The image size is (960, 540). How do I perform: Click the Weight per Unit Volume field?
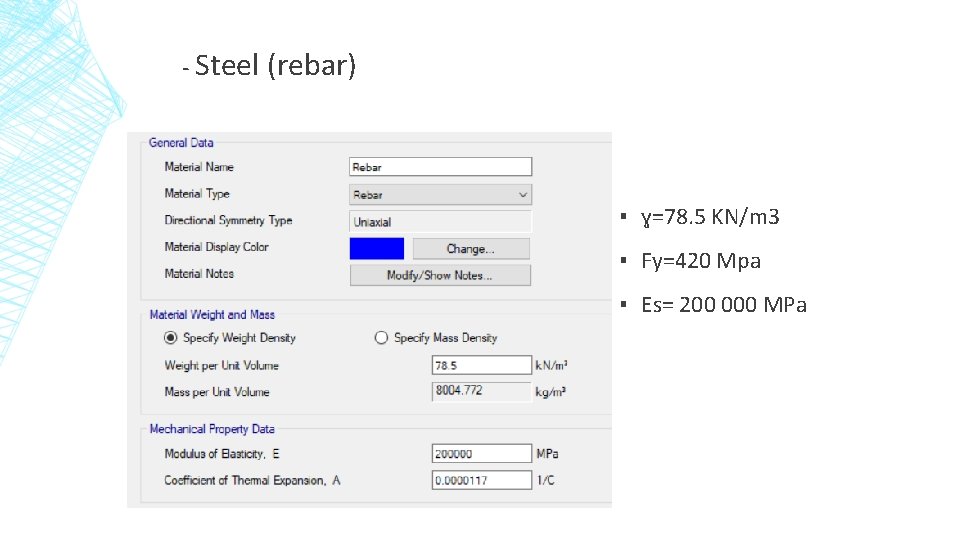click(481, 365)
